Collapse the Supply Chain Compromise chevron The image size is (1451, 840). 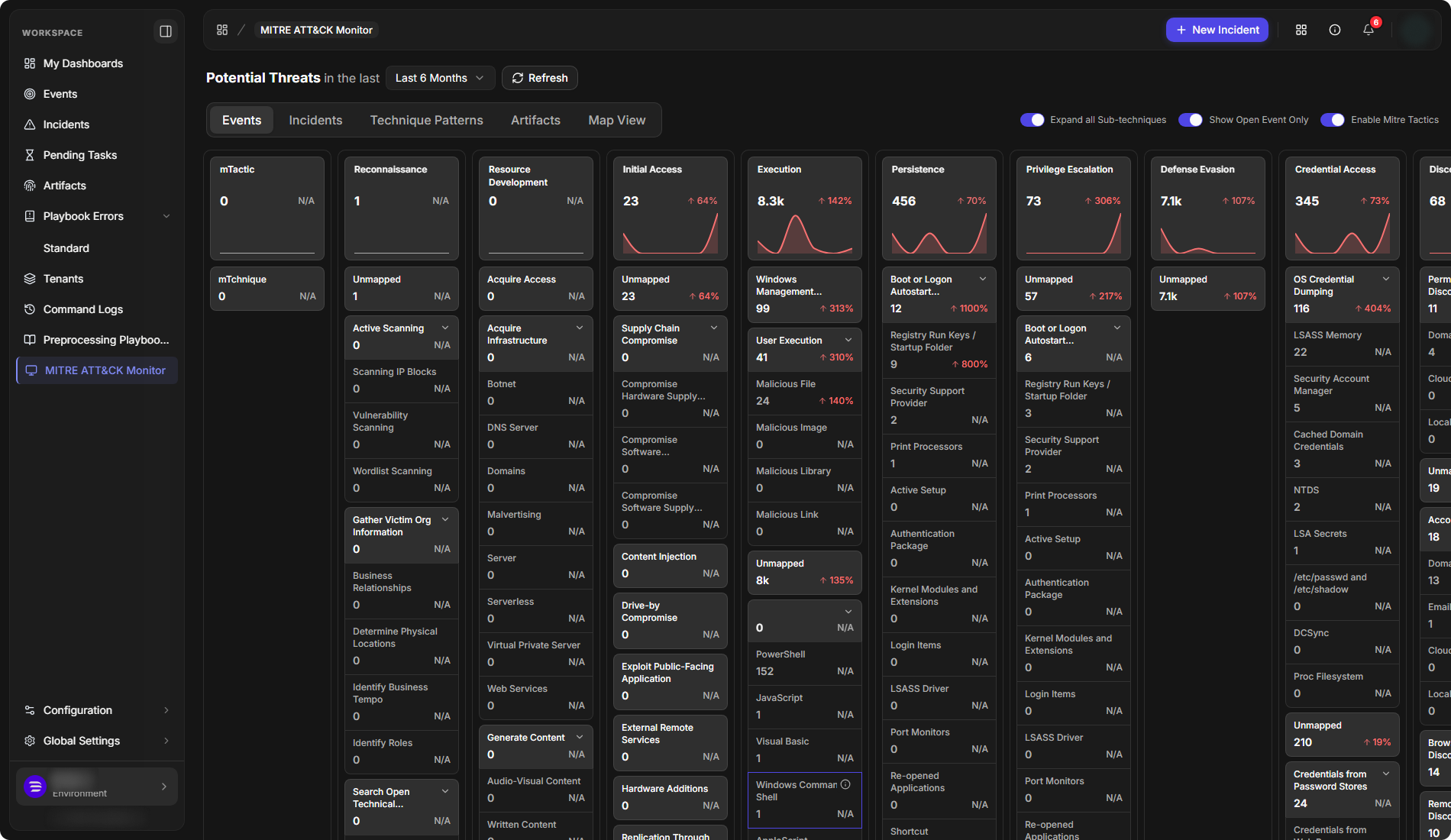click(714, 328)
